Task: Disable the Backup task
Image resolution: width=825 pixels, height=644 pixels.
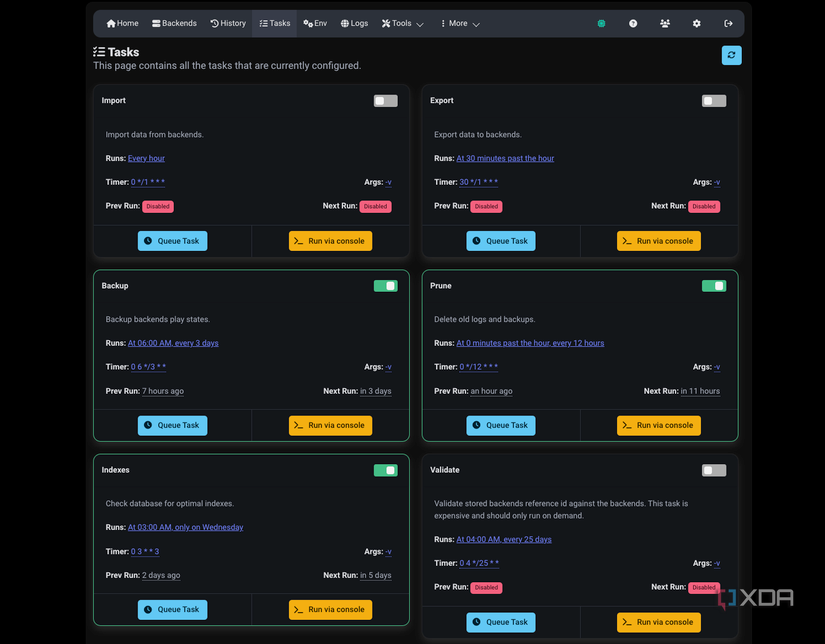Action: 385,285
